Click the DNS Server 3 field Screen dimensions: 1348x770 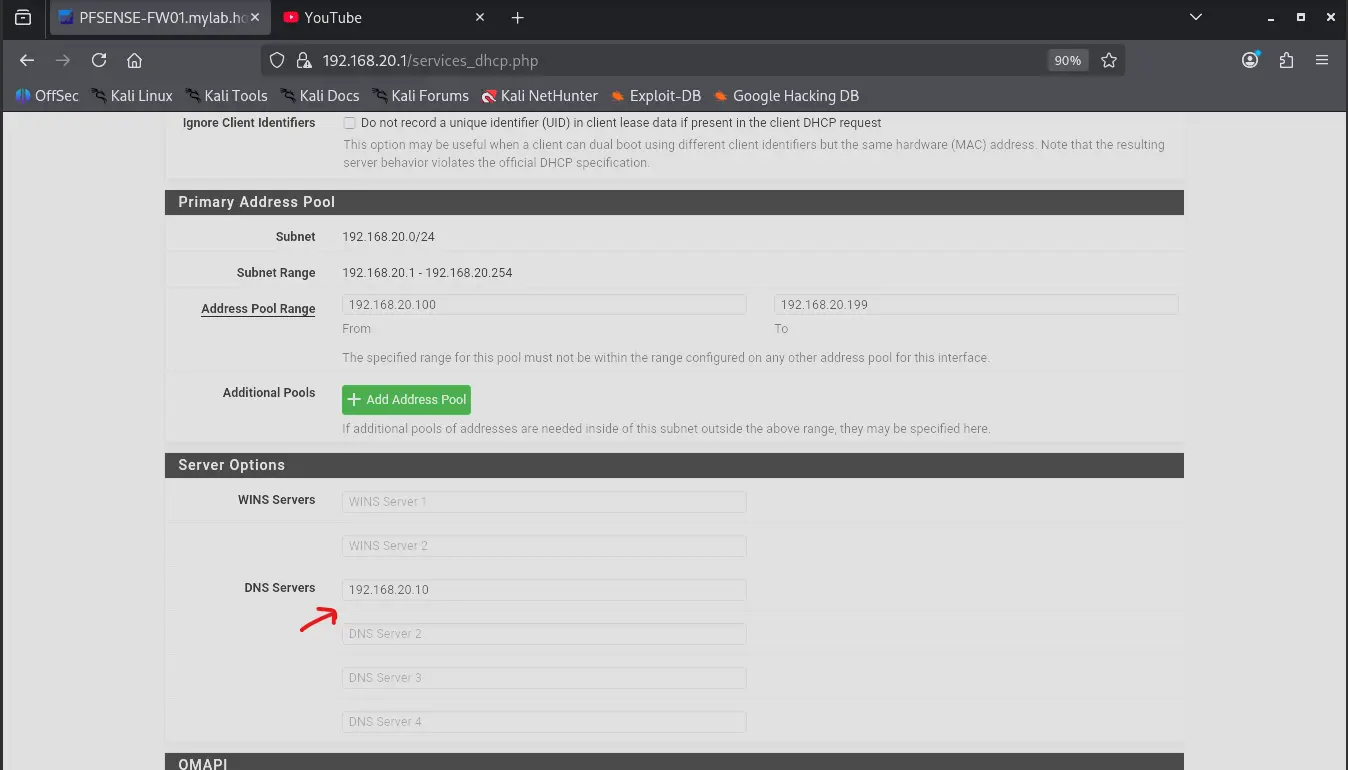[544, 678]
